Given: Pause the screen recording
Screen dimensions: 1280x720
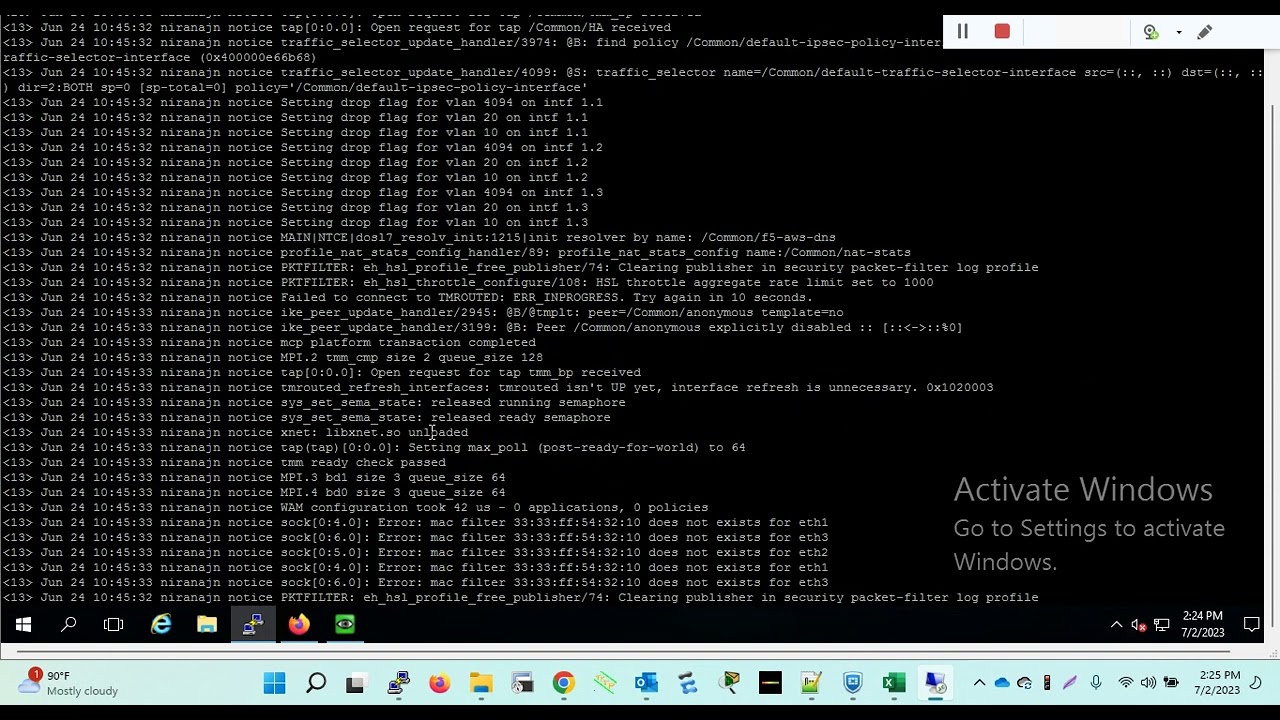Looking at the screenshot, I should point(962,32).
